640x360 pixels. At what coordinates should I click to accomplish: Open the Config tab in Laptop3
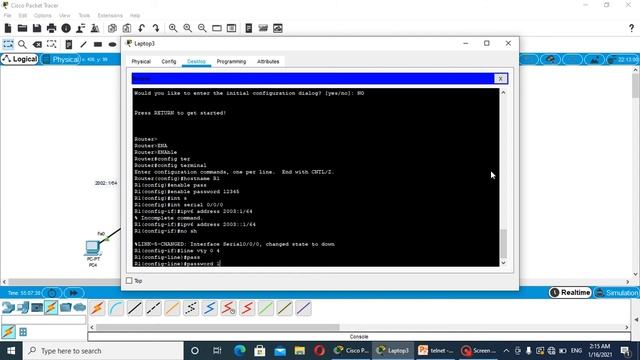[x=169, y=62]
